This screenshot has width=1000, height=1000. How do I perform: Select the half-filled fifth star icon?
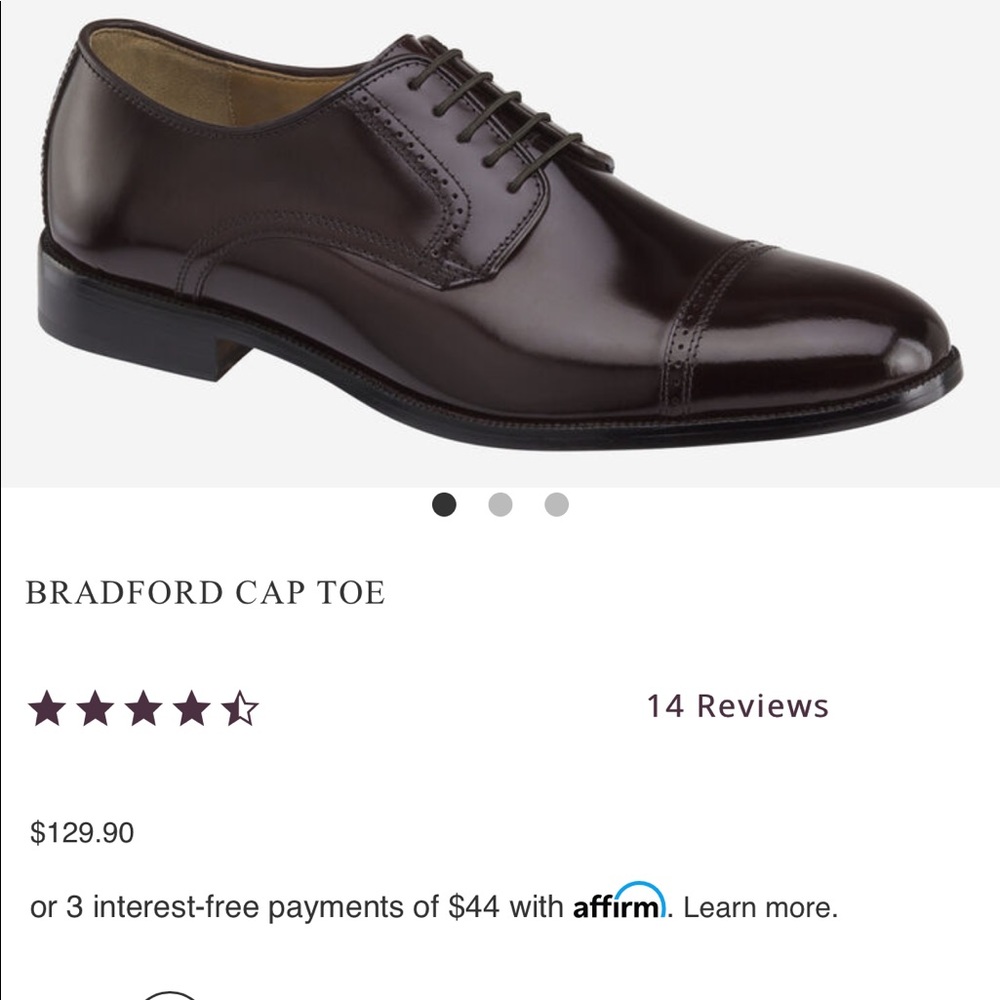point(240,707)
